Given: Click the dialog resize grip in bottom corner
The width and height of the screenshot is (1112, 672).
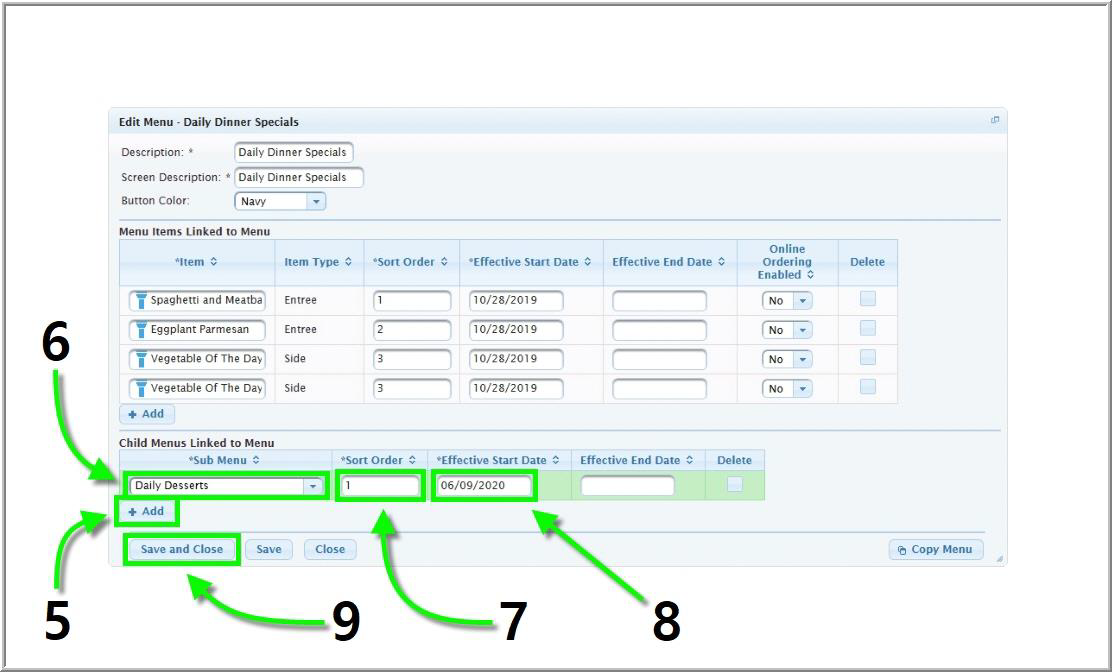Looking at the screenshot, I should click(999, 559).
